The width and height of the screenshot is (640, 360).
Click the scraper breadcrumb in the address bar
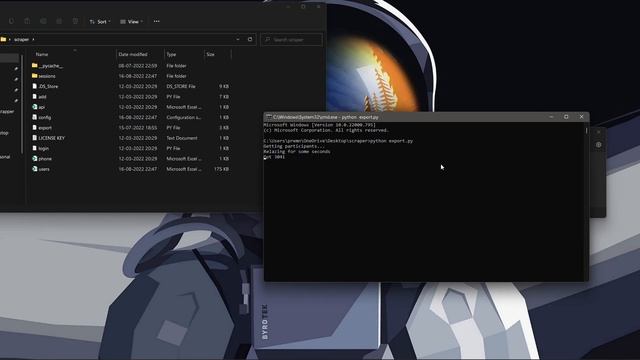(21, 40)
